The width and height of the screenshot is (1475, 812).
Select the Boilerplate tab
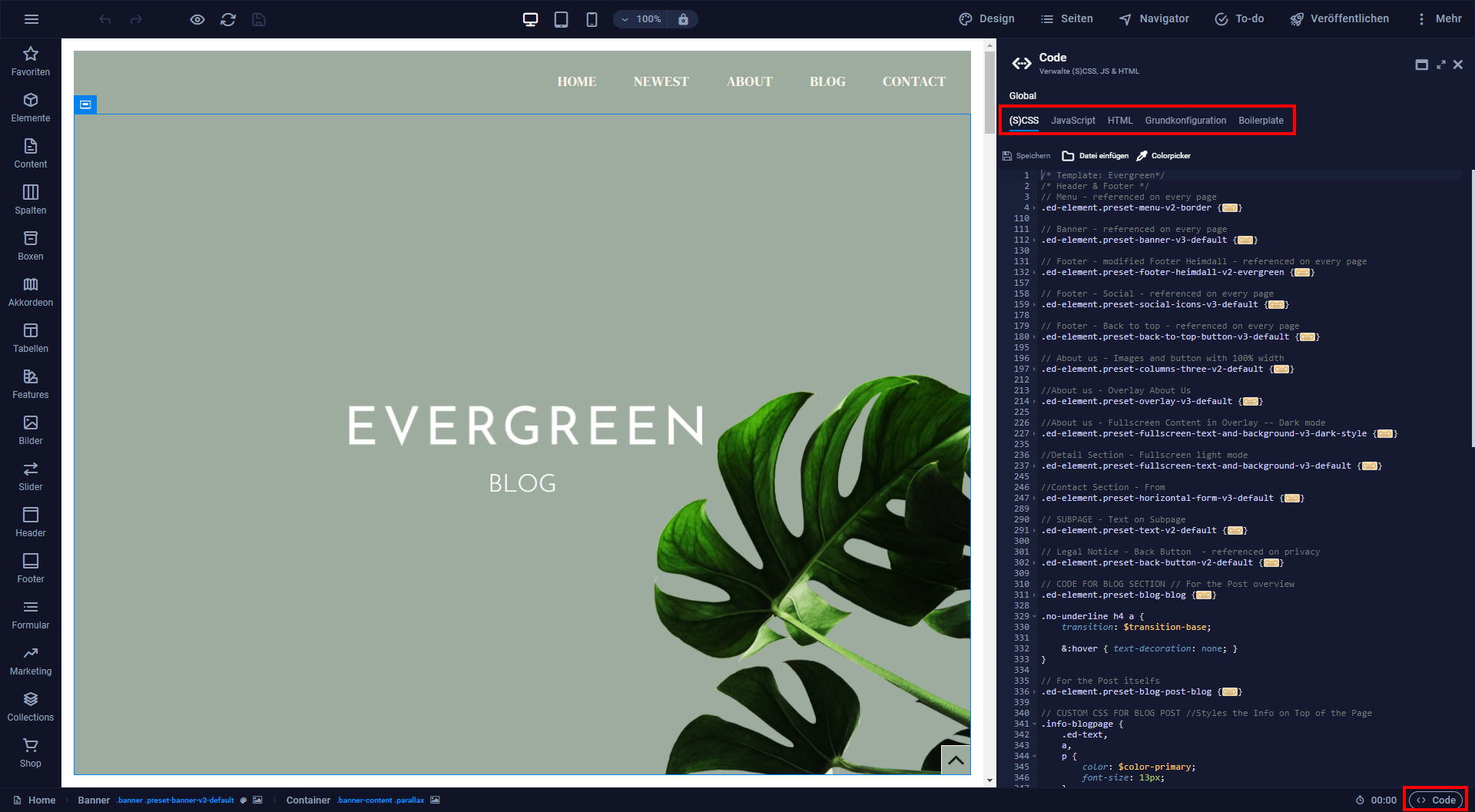tap(1261, 121)
